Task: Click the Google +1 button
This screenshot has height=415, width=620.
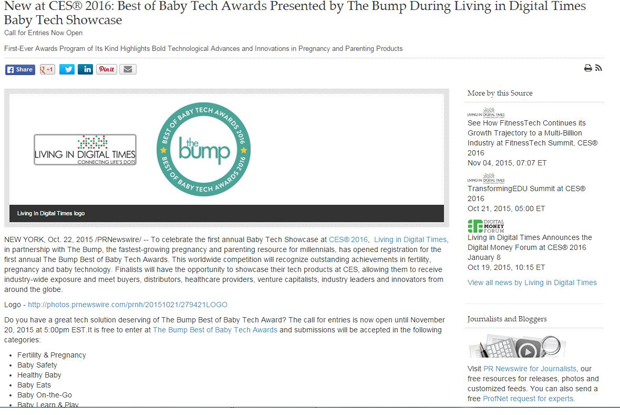Action: (x=47, y=70)
